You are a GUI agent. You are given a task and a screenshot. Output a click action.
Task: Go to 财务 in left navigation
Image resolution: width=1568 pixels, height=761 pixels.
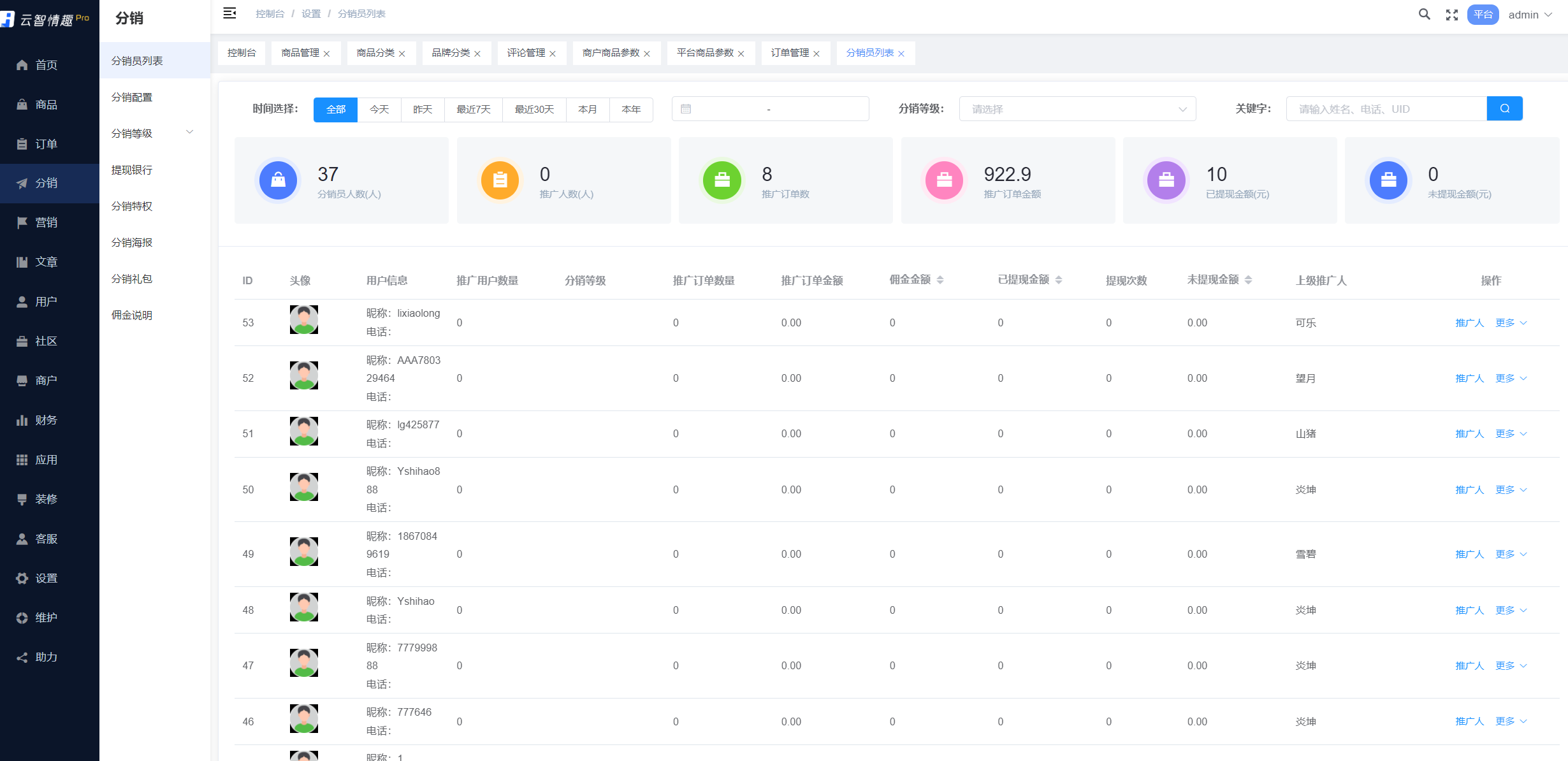click(46, 420)
